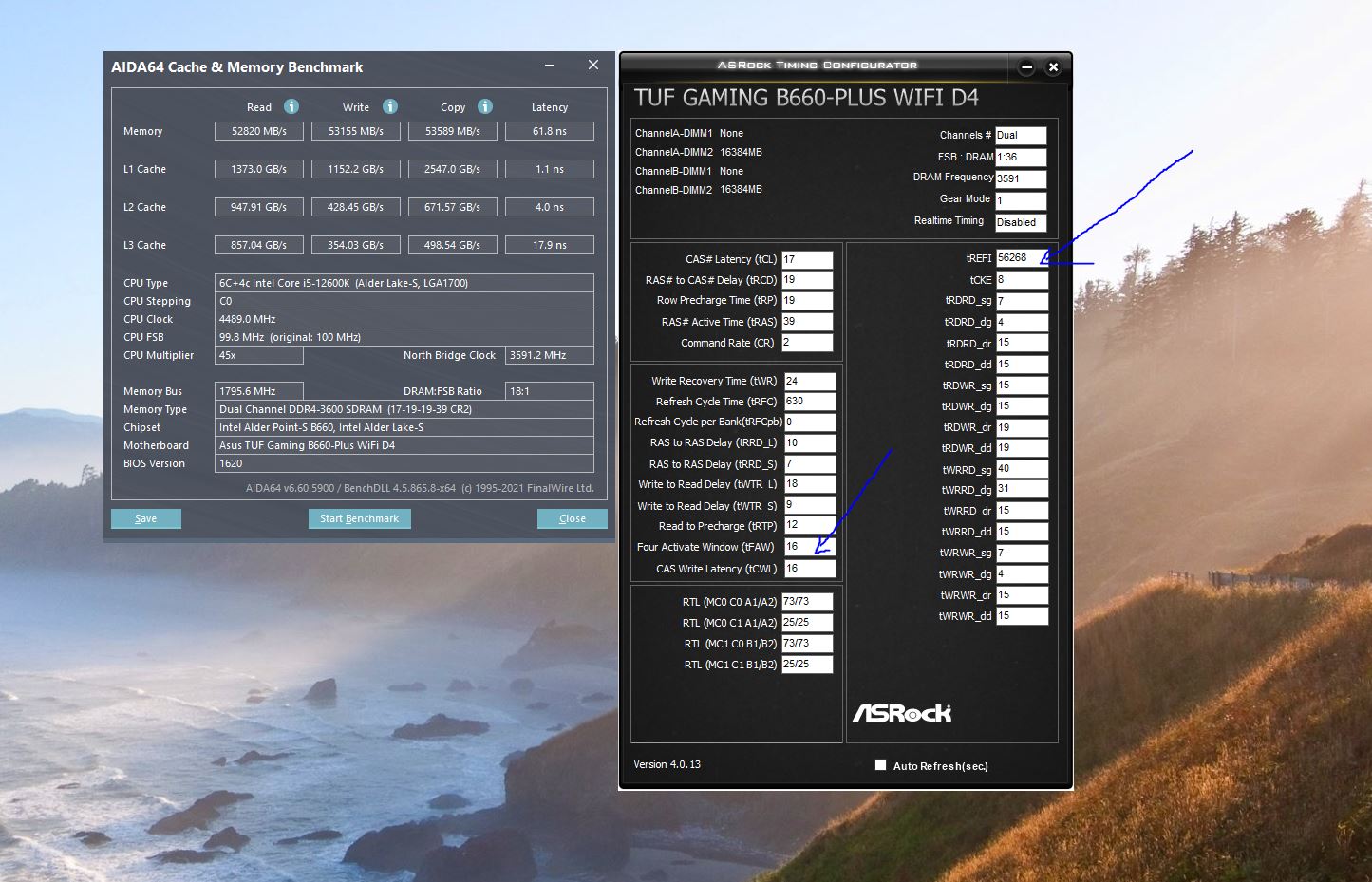This screenshot has height=882, width=1372.
Task: Close the ASRock Timing Configurator window
Action: pyautogui.click(x=1053, y=66)
